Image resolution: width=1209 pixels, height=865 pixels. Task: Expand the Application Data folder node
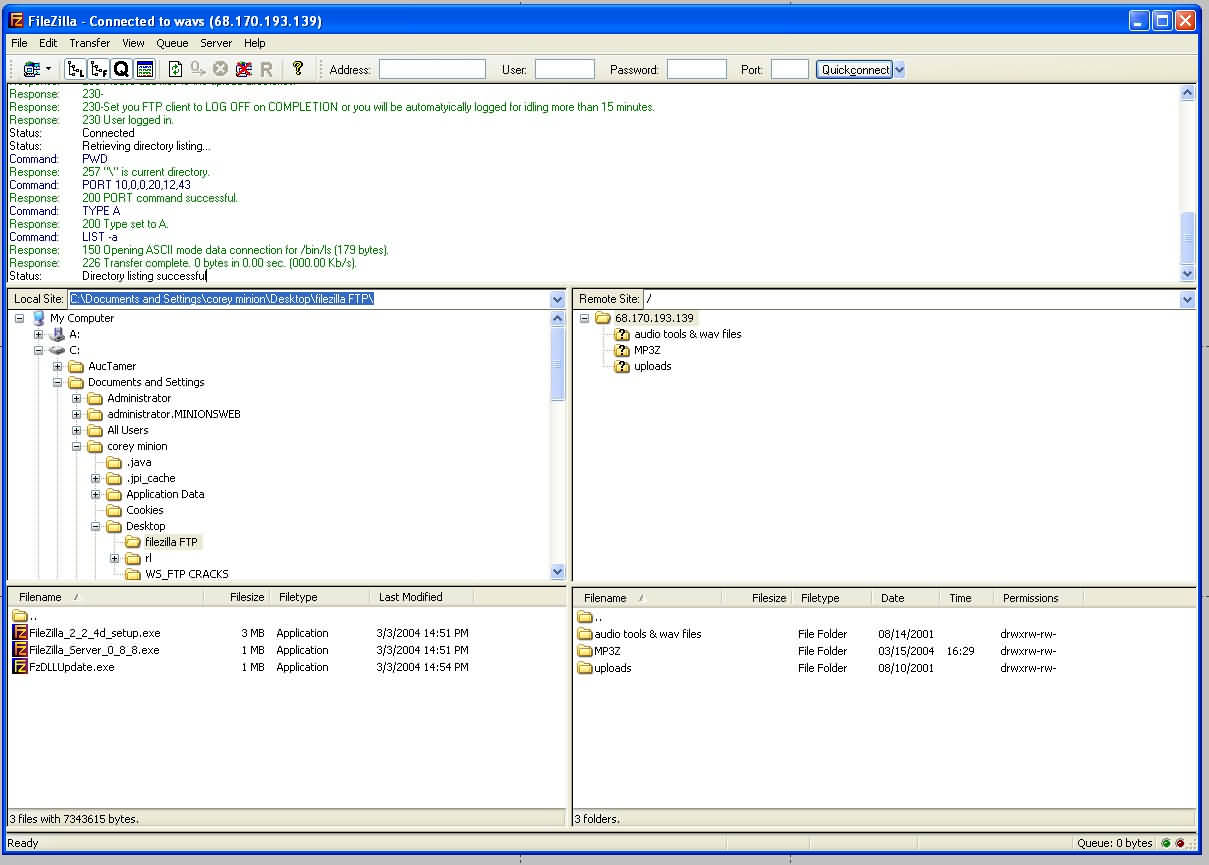click(x=95, y=494)
